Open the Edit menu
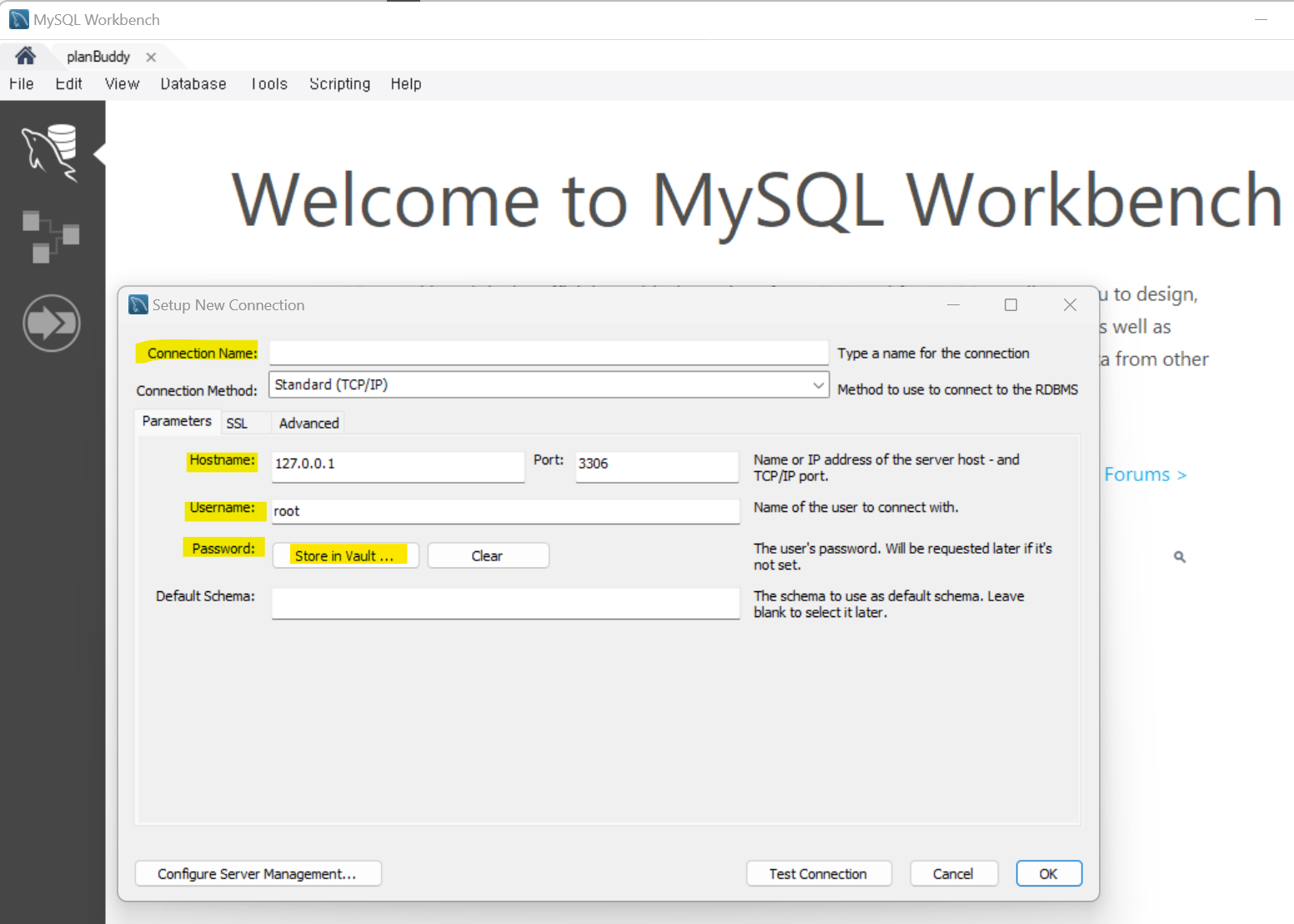The width and height of the screenshot is (1294, 924). pyautogui.click(x=68, y=83)
